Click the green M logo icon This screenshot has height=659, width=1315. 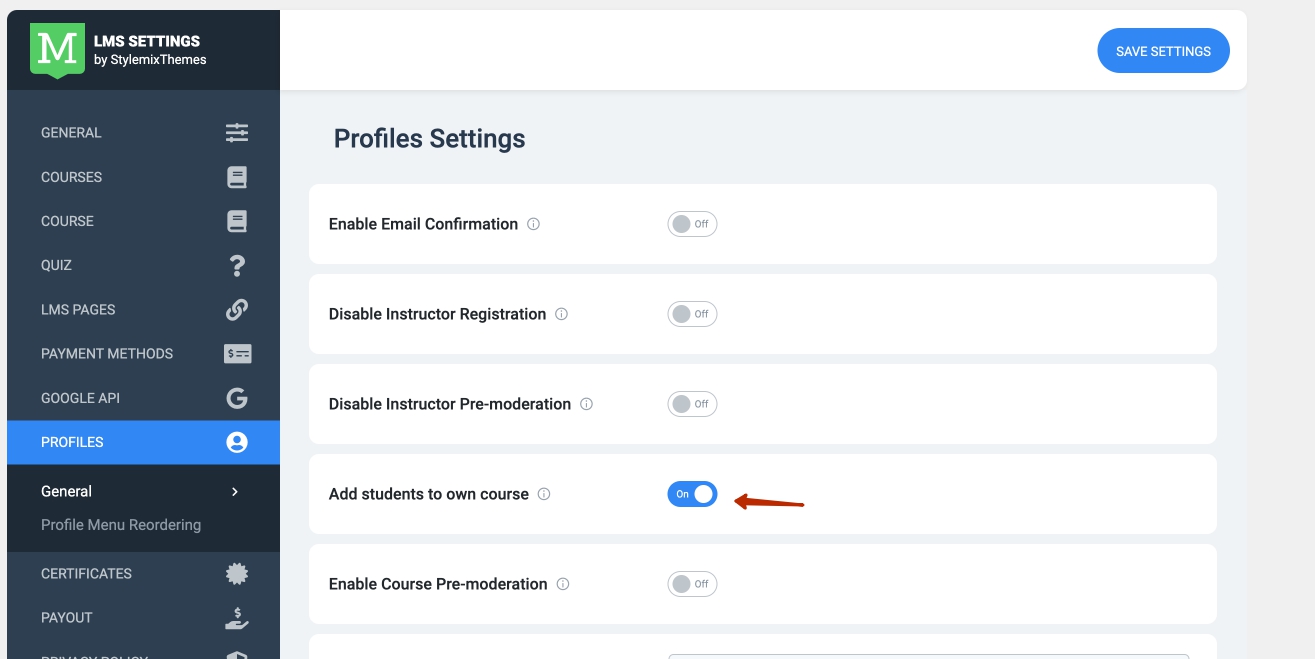pos(56,49)
